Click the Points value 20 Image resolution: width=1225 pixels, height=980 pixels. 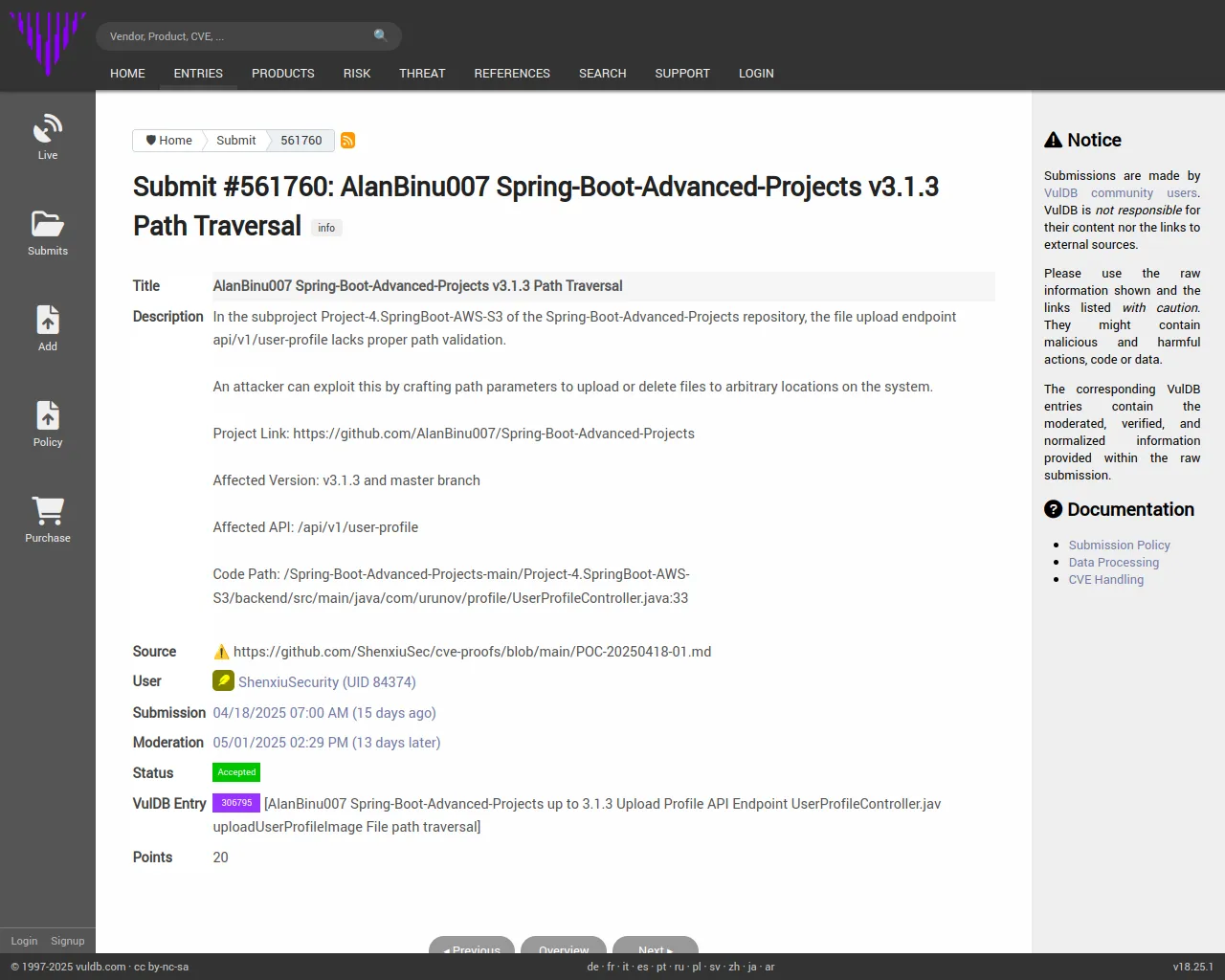point(220,857)
